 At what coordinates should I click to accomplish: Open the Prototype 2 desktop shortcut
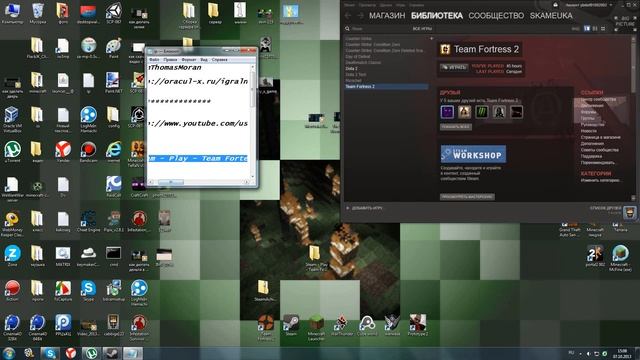(418, 325)
